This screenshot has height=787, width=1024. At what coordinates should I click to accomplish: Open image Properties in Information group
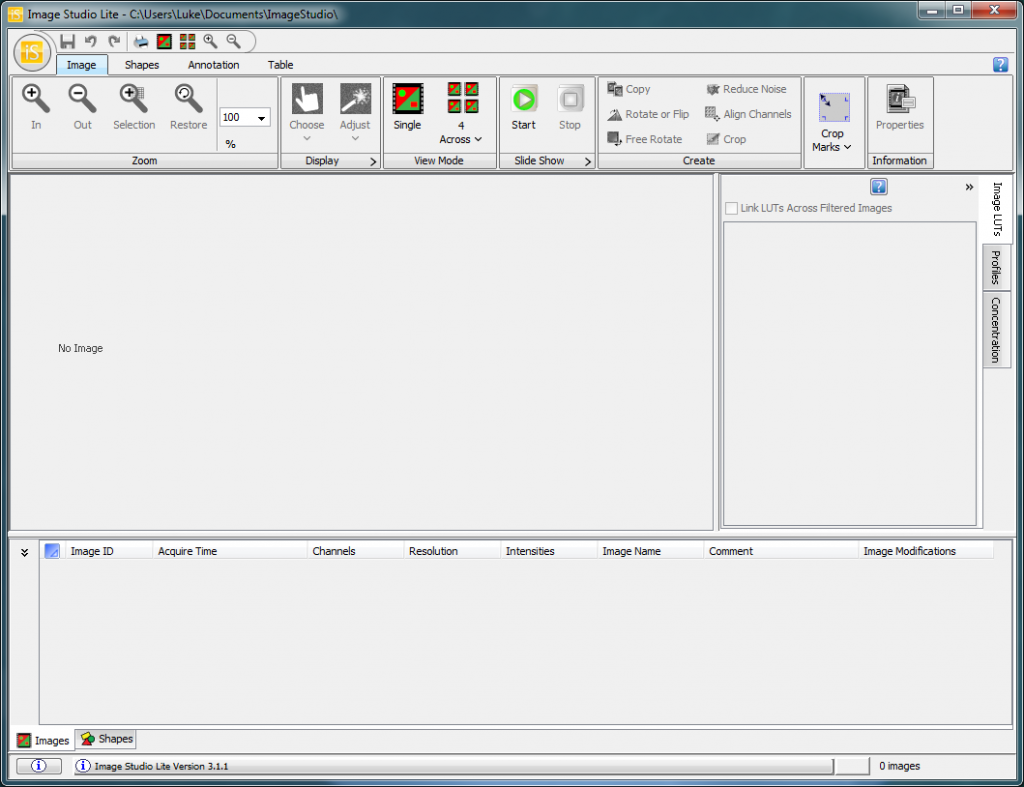899,110
